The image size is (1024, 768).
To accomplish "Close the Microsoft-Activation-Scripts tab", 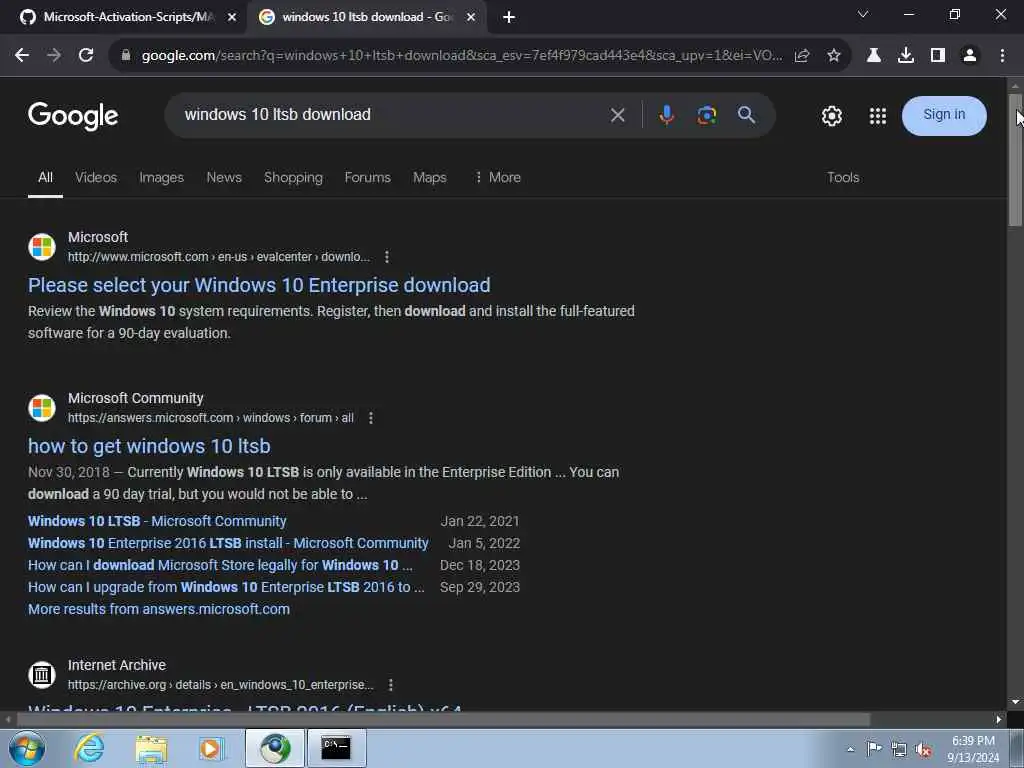I will click(231, 18).
